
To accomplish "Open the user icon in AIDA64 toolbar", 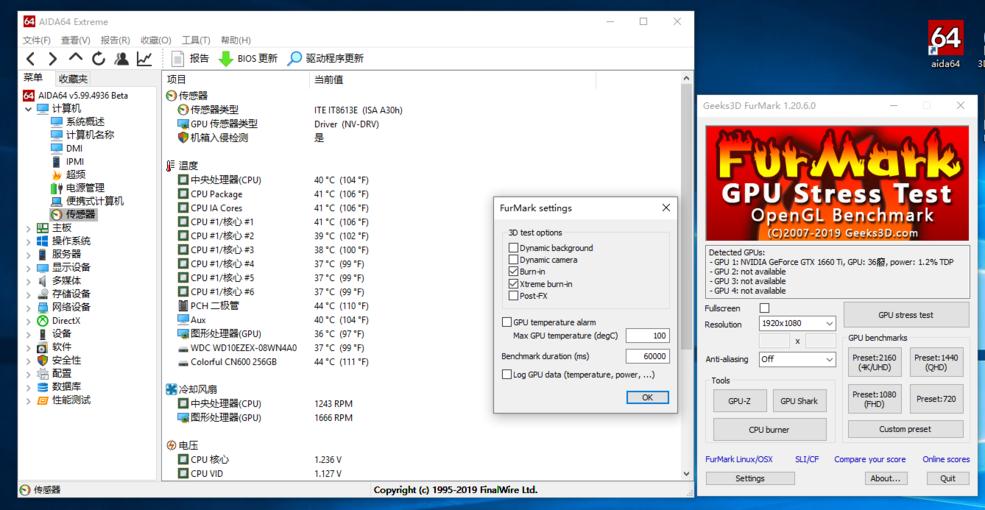I will pos(121,58).
